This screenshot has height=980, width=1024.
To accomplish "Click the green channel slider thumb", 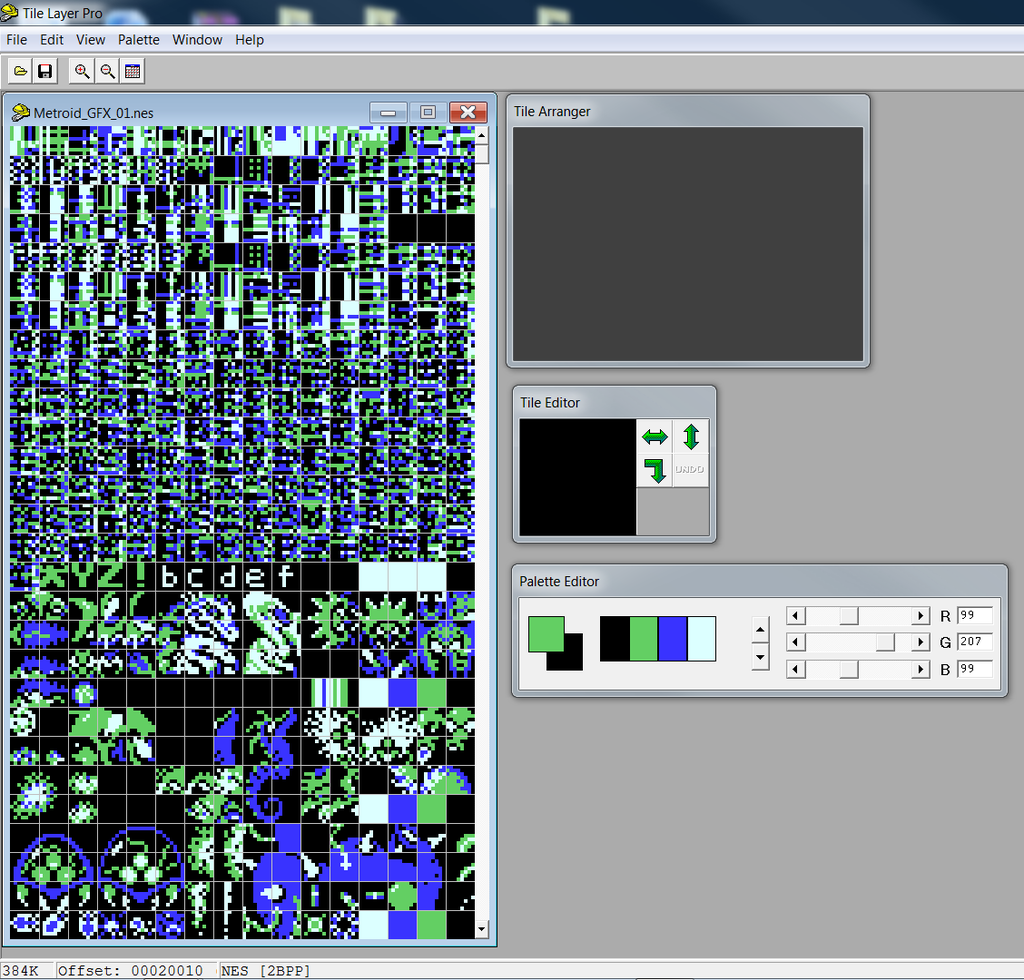I will [885, 642].
